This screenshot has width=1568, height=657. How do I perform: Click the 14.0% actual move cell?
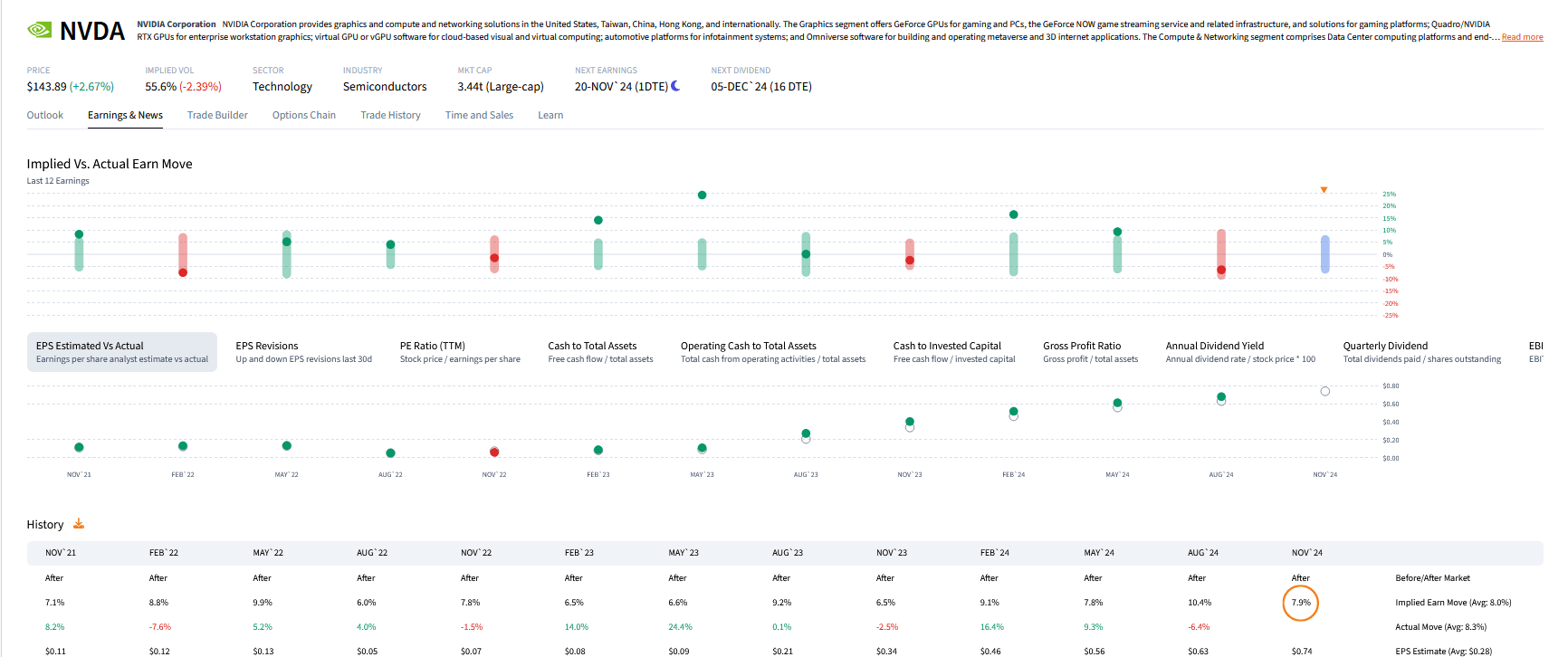[x=577, y=627]
